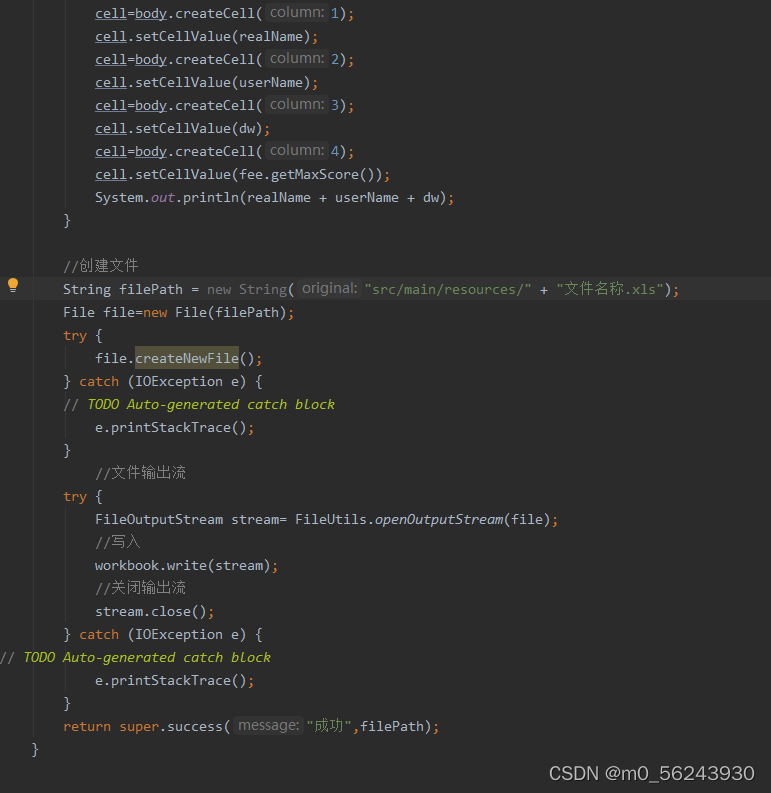Click createCell line with column 3

pyautogui.click(x=225, y=105)
